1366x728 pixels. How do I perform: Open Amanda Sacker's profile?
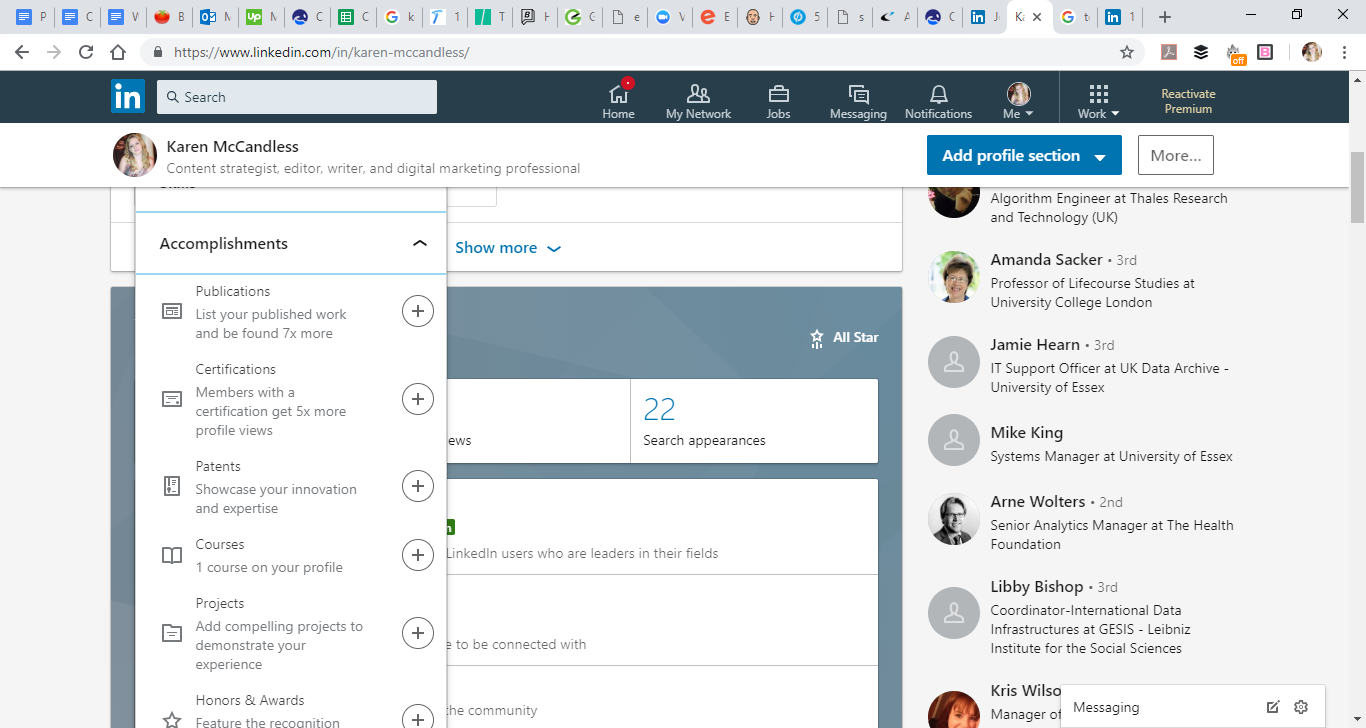click(1046, 260)
